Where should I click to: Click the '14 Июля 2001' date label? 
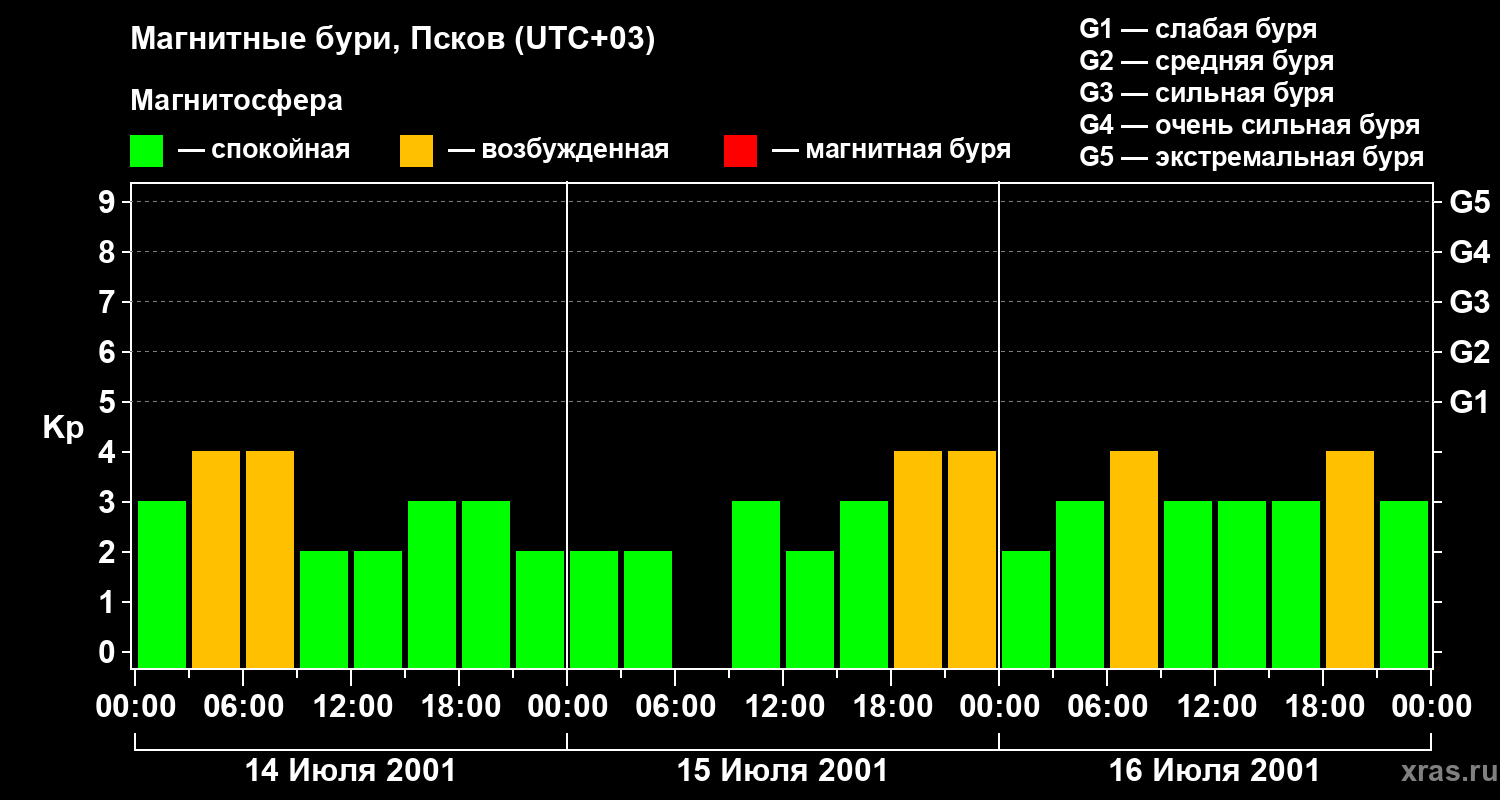tap(350, 771)
